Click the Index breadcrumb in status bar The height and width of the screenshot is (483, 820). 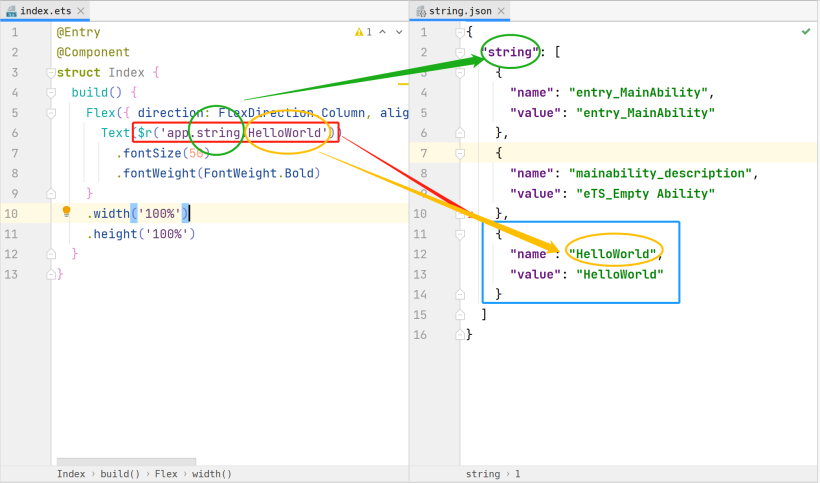[x=70, y=474]
